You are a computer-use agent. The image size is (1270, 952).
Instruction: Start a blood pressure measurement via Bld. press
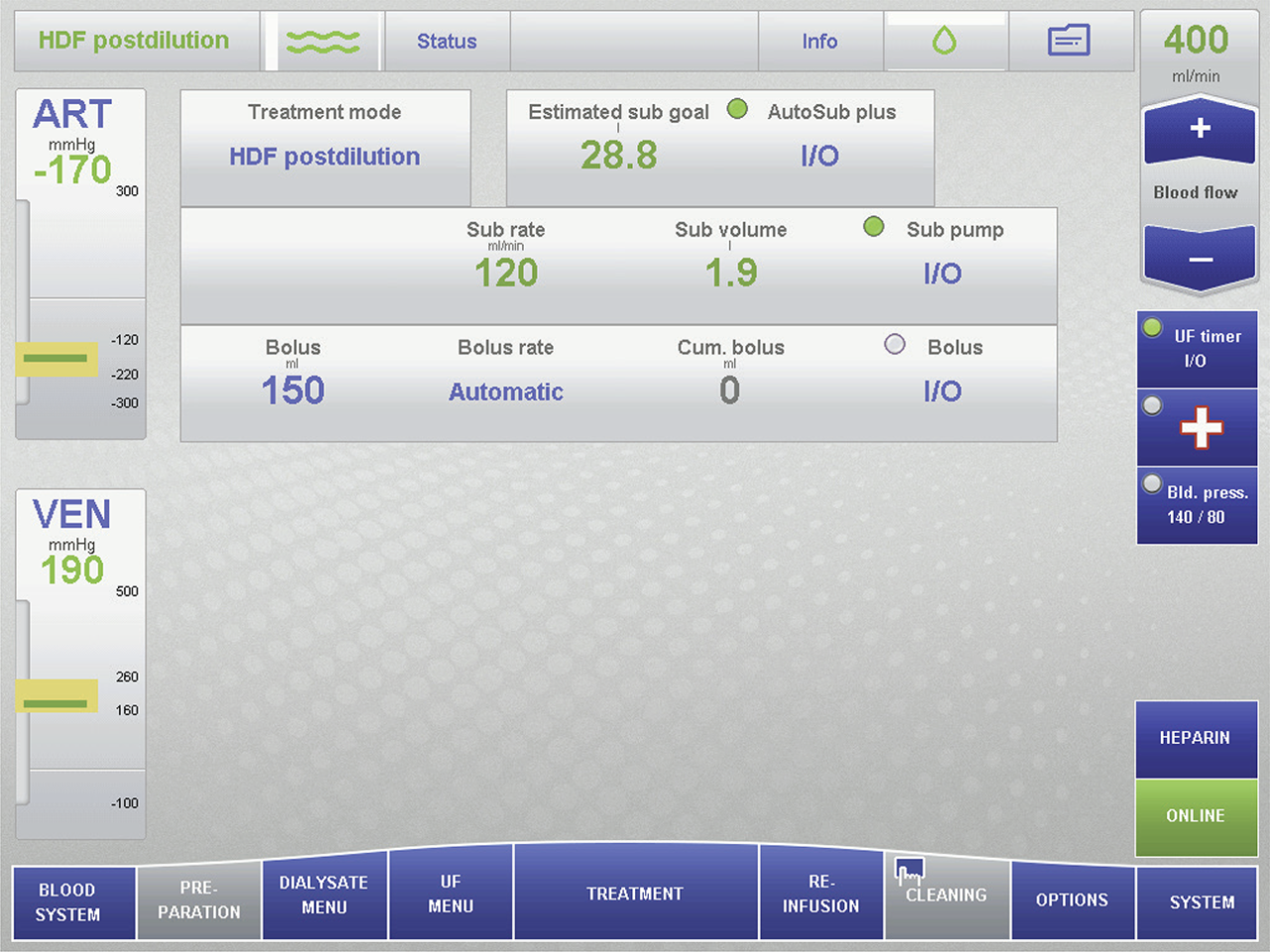(x=1197, y=506)
